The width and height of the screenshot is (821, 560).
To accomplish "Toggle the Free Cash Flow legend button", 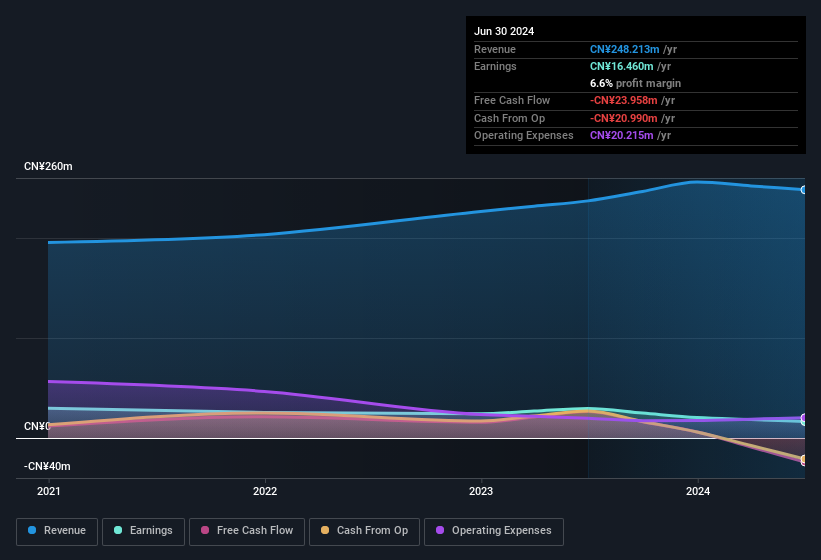I will (x=247, y=531).
